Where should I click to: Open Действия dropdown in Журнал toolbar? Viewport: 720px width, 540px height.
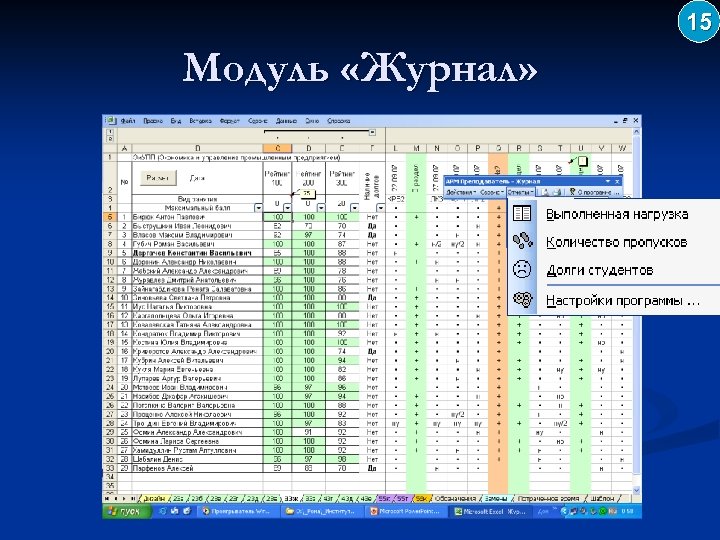(x=461, y=192)
